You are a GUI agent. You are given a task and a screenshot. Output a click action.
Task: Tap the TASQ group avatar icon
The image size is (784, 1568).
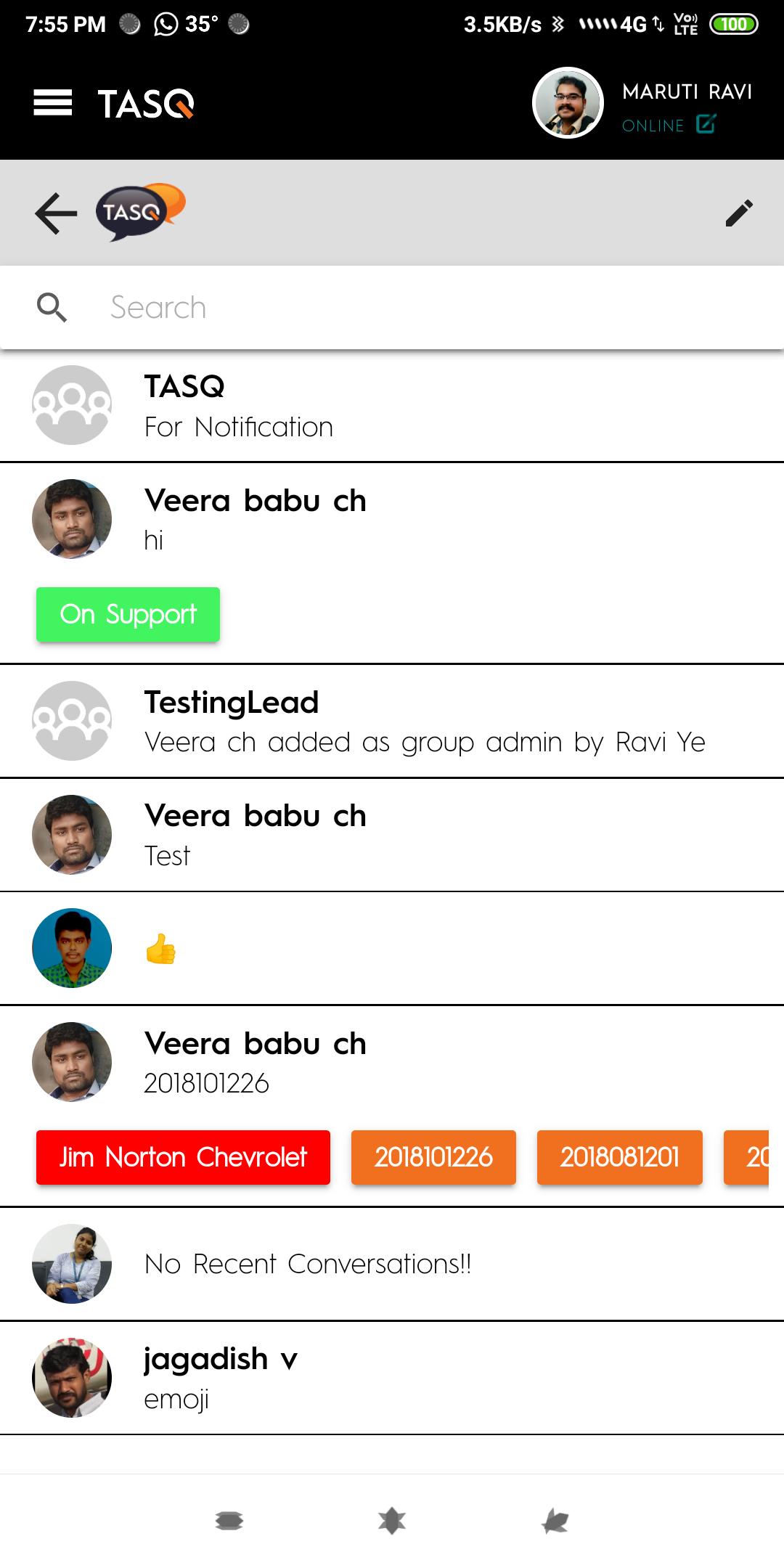pyautogui.click(x=72, y=405)
